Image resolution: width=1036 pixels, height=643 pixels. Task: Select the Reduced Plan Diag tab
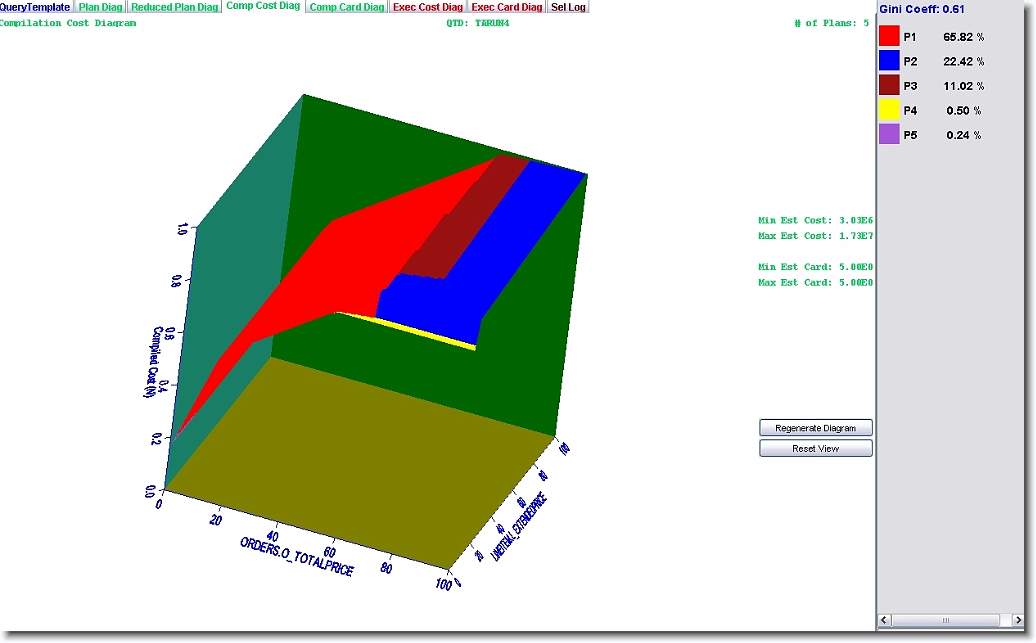coord(175,7)
